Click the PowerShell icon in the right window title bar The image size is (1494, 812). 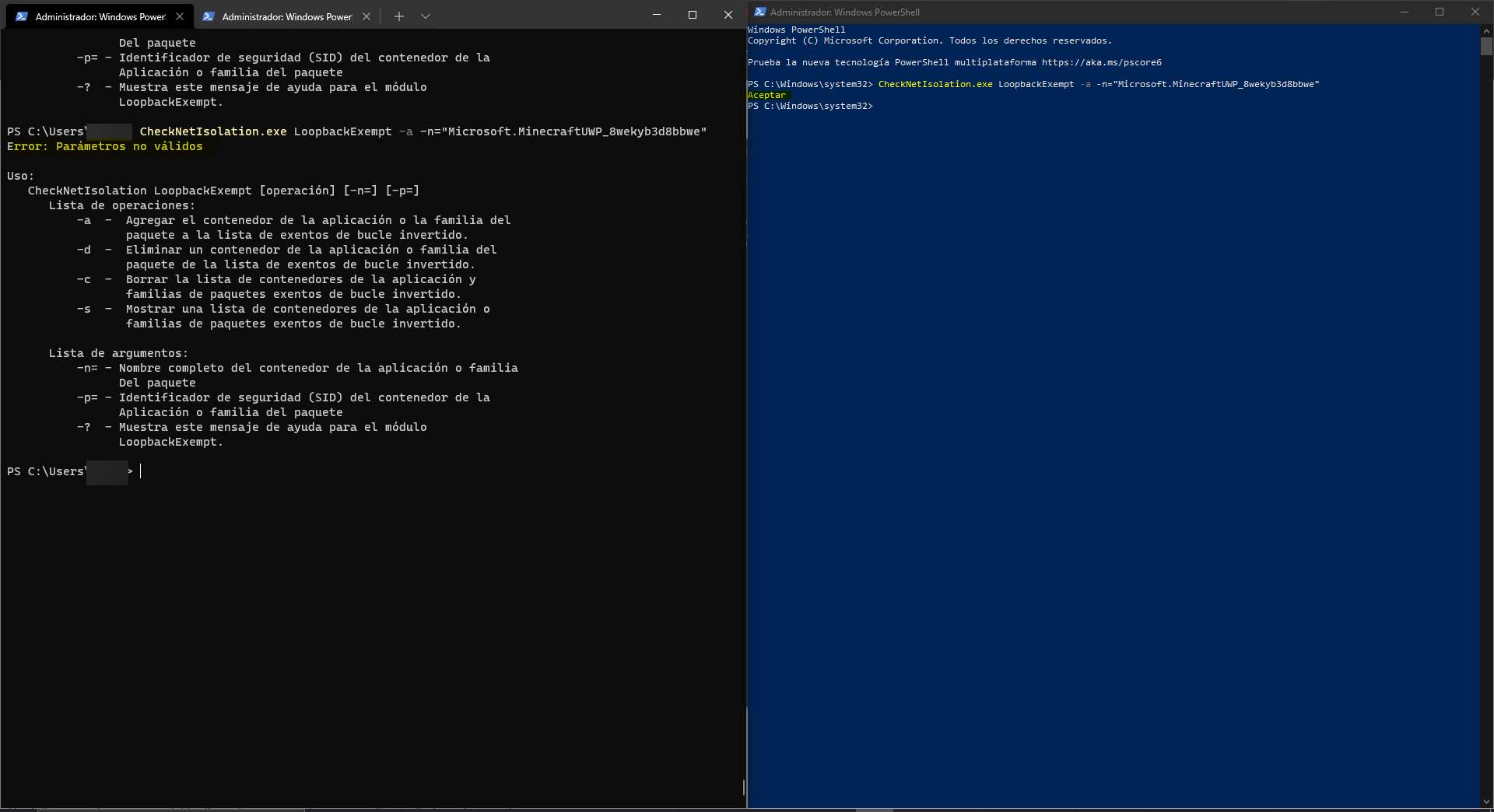click(x=759, y=12)
